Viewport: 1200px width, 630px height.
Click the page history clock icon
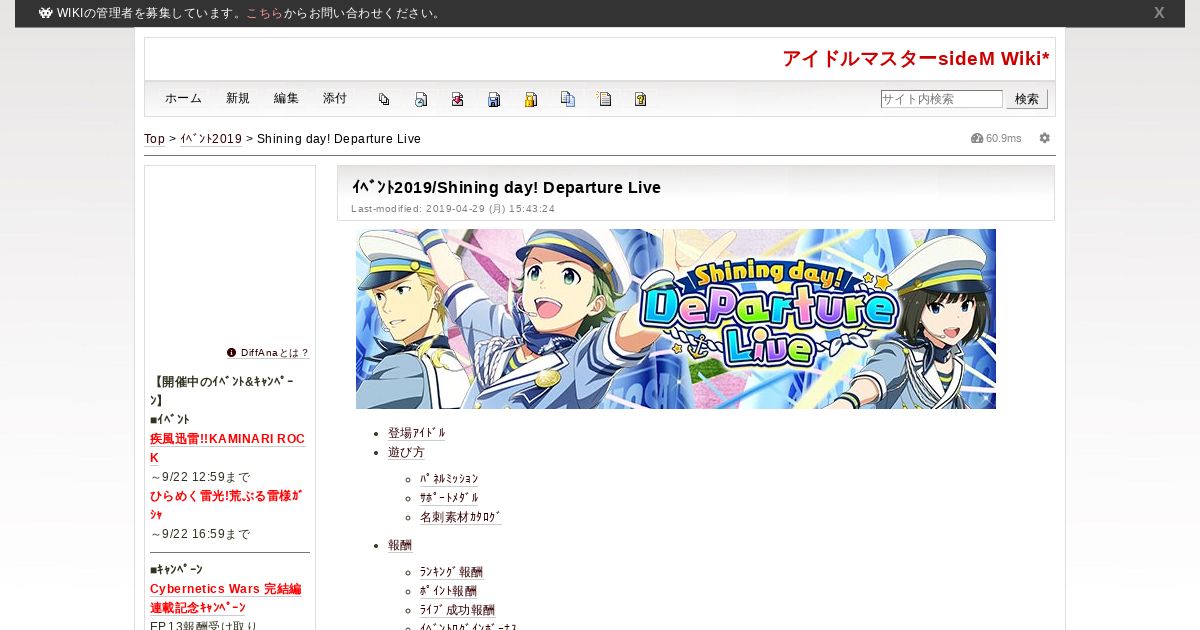[421, 99]
